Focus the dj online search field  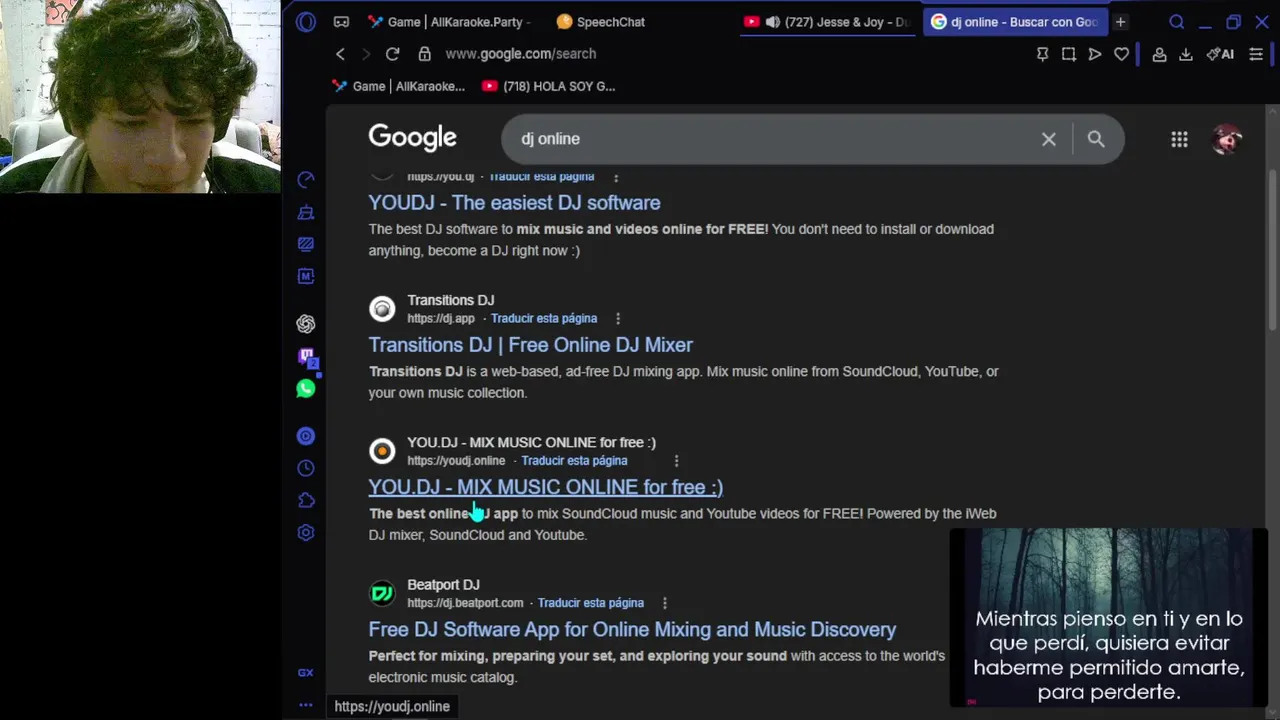(775, 139)
